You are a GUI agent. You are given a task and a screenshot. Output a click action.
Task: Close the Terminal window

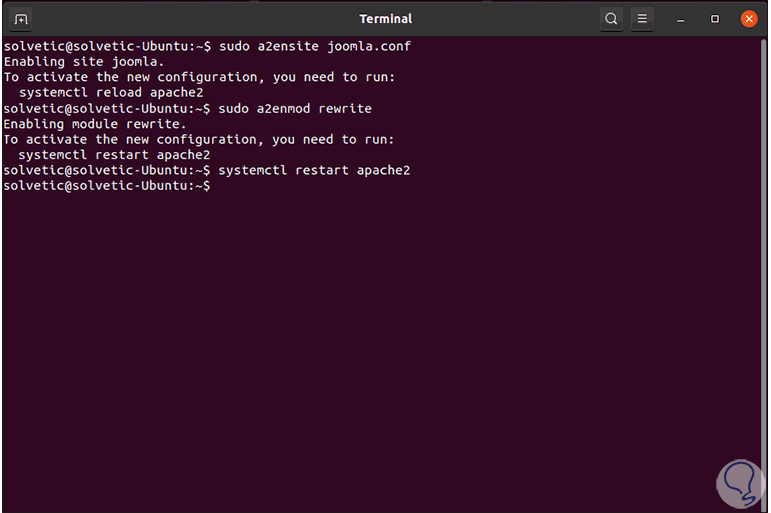pyautogui.click(x=748, y=19)
